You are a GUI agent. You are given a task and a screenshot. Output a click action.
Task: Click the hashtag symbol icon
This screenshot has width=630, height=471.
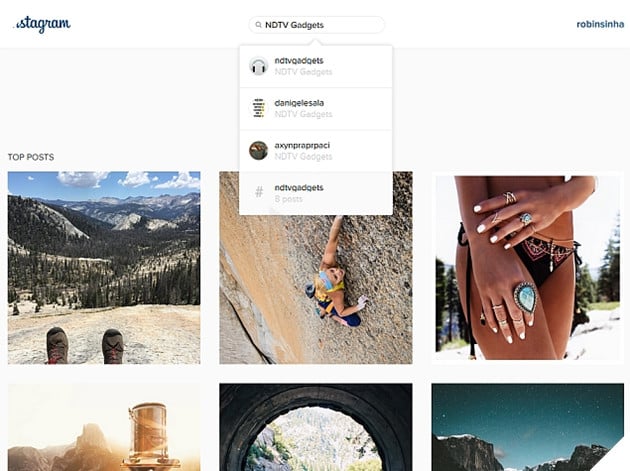click(x=259, y=192)
